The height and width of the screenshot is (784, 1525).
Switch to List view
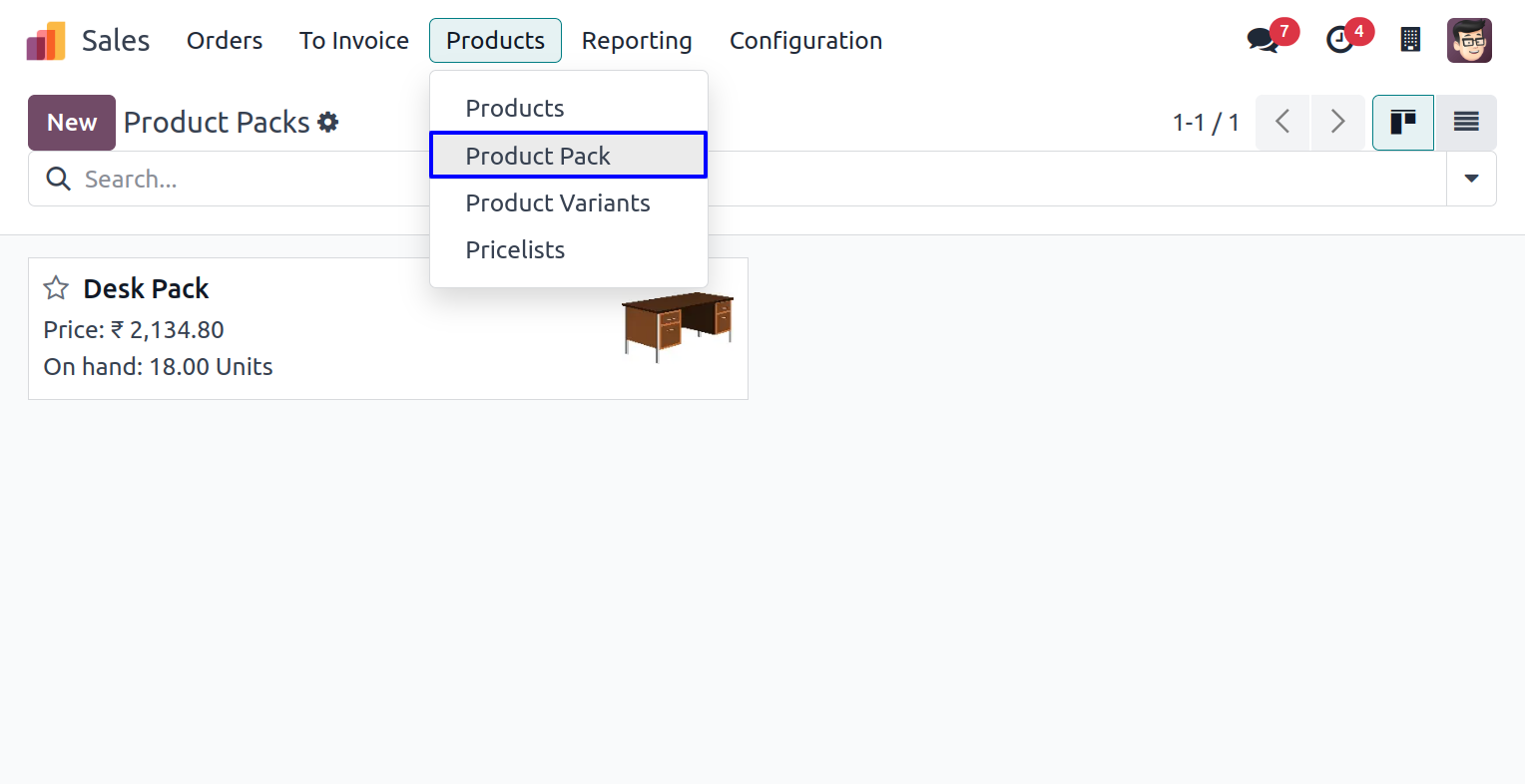(1465, 122)
